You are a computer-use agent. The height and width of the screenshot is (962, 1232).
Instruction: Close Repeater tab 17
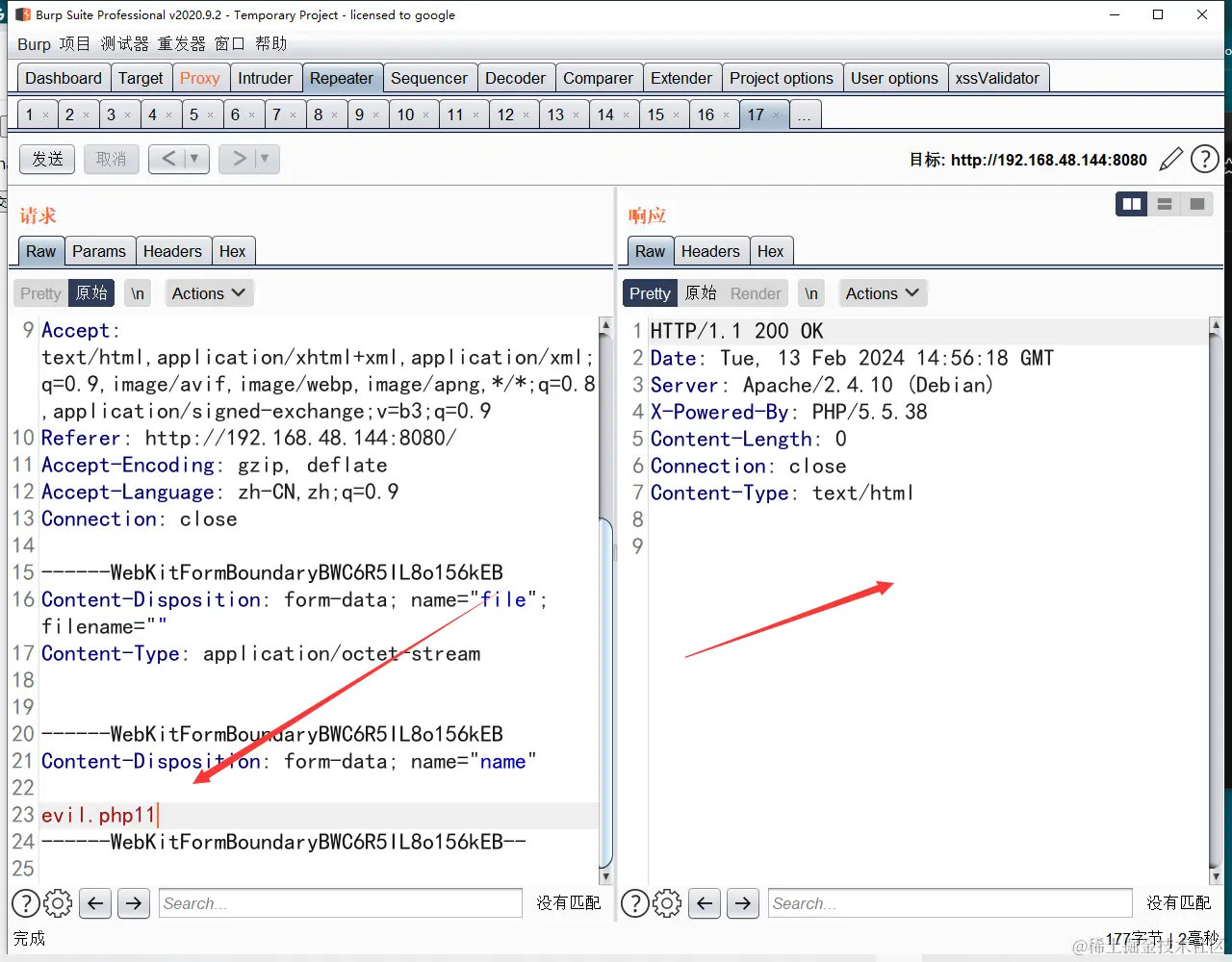tap(777, 115)
